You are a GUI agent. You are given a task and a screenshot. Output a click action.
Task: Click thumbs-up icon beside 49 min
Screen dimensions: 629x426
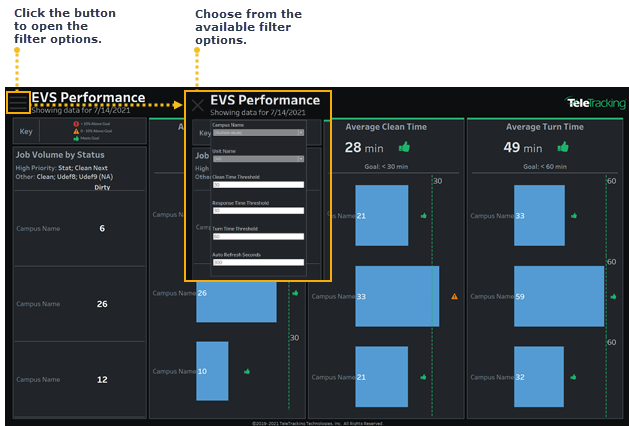pyautogui.click(x=563, y=147)
